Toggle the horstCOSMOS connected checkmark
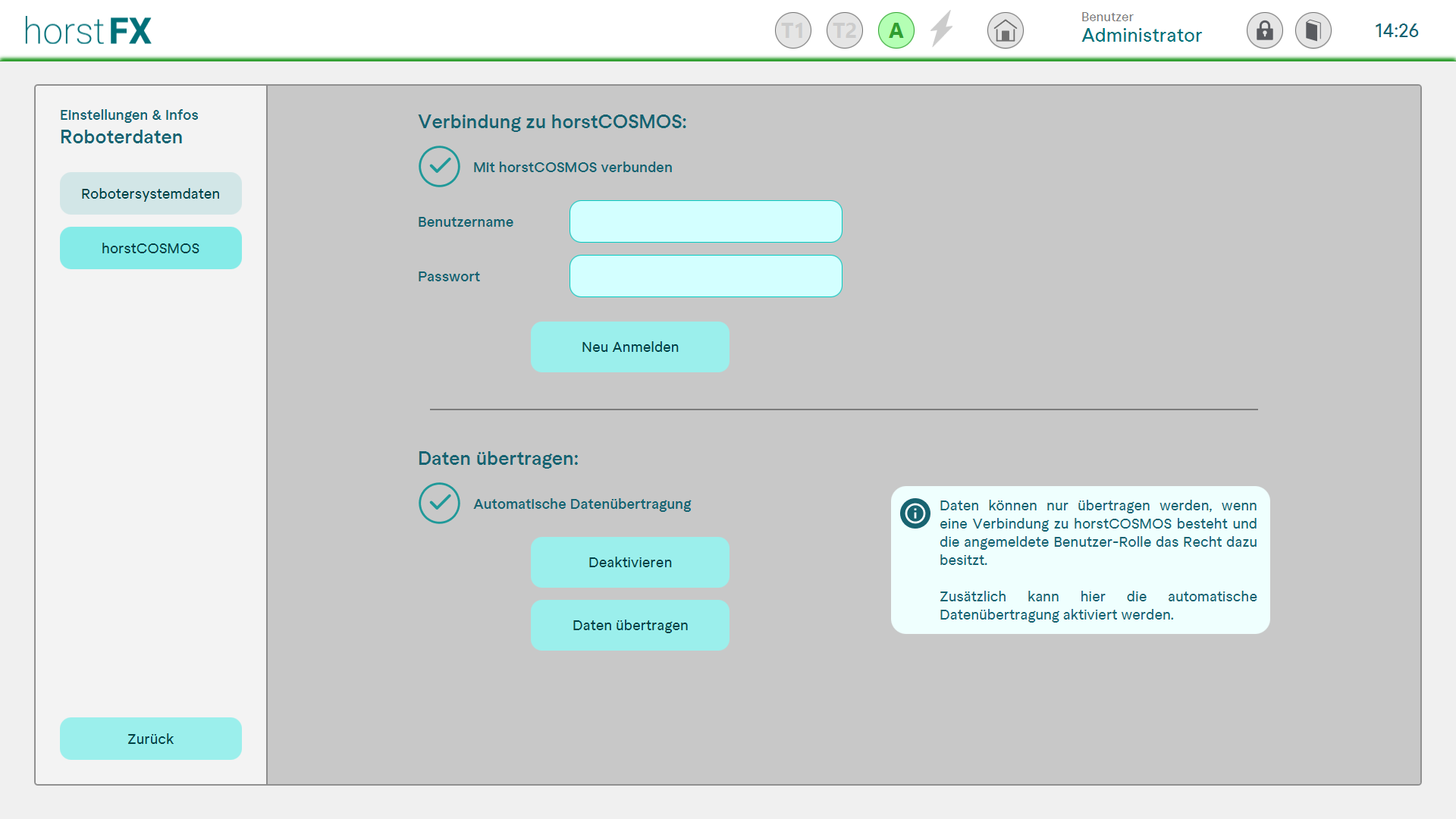This screenshot has height=819, width=1456. point(439,167)
